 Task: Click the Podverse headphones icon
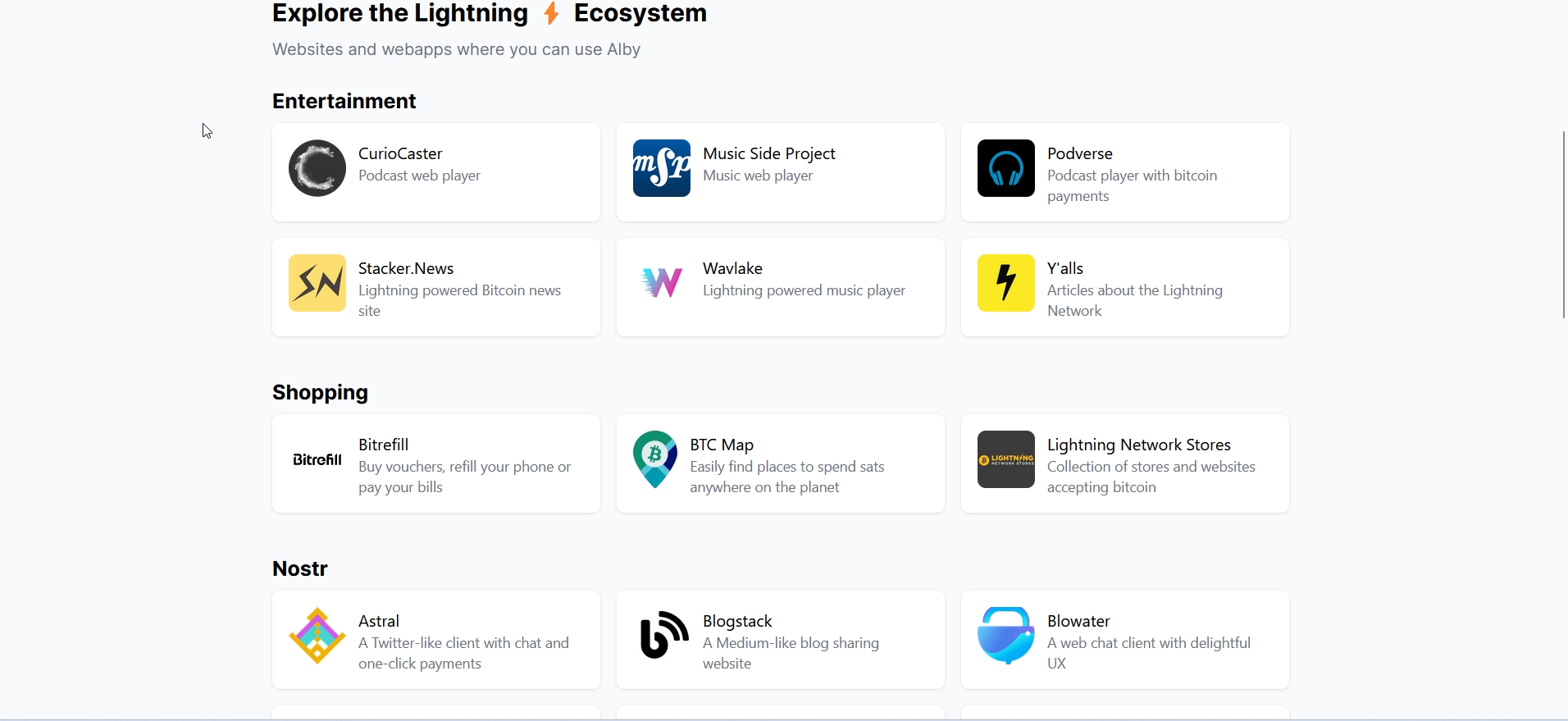click(x=1006, y=168)
